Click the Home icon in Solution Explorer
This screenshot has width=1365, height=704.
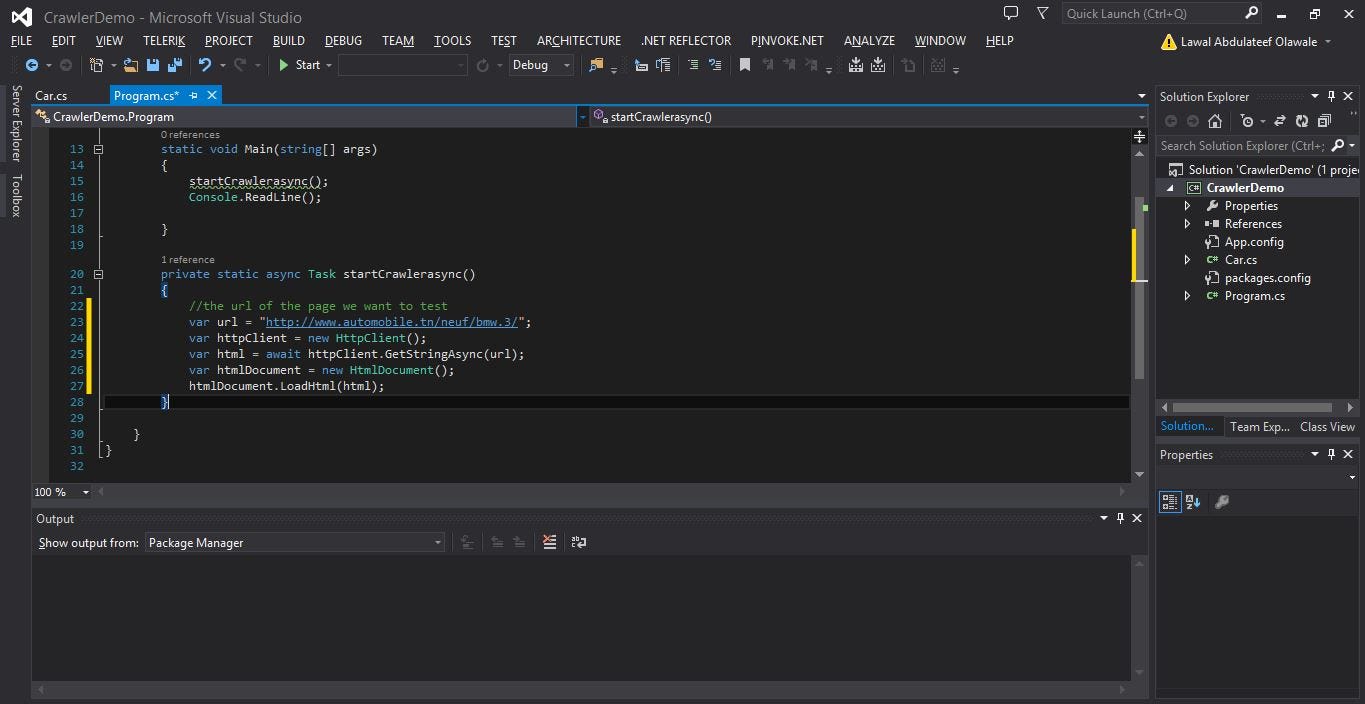1214,121
